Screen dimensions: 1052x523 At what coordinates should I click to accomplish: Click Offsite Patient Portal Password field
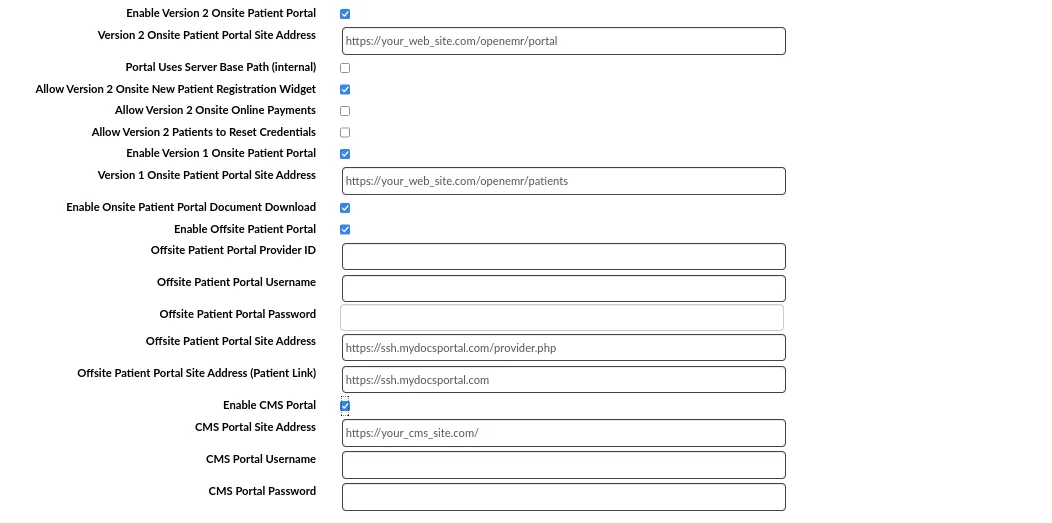point(562,318)
